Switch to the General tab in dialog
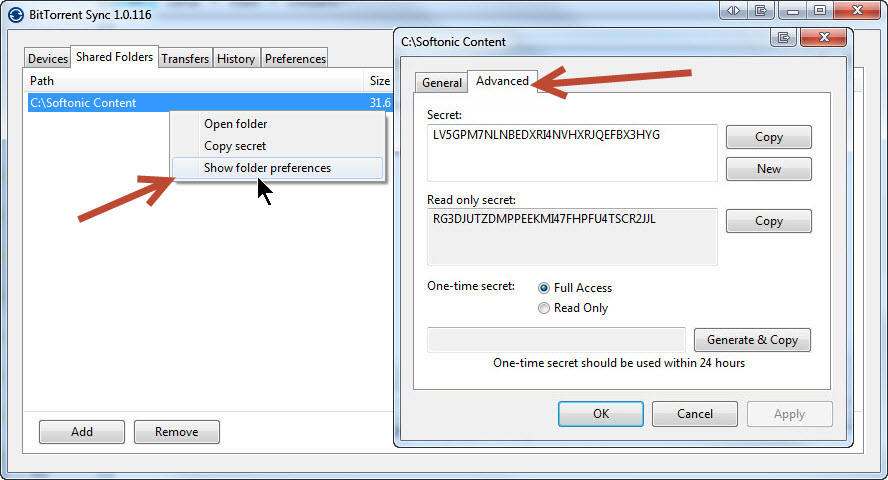The width and height of the screenshot is (888, 480). click(442, 83)
